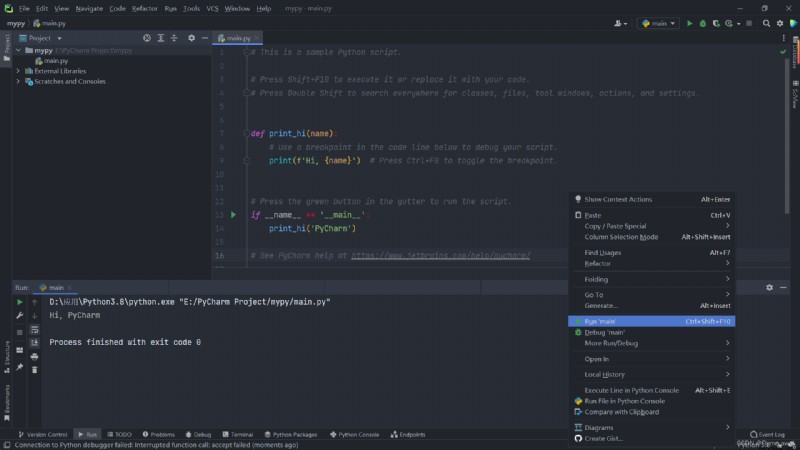The width and height of the screenshot is (800, 450).
Task: Open the user account icon dropdown
Action: [620, 23]
